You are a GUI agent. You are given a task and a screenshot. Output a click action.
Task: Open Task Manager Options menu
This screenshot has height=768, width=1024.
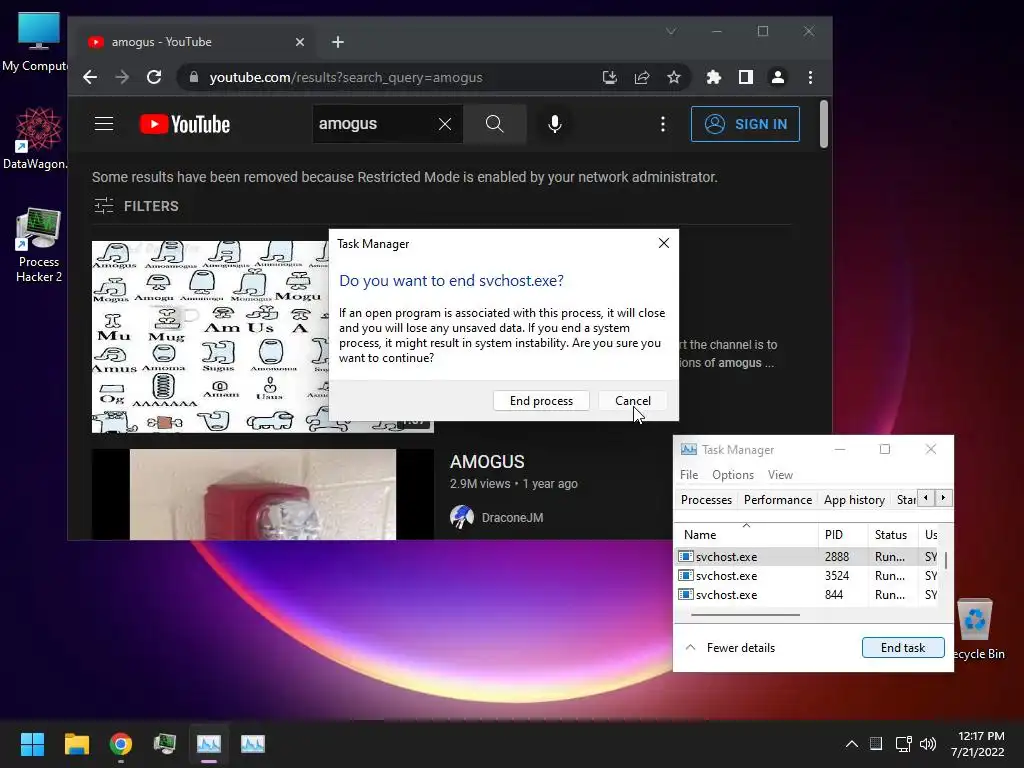click(733, 475)
